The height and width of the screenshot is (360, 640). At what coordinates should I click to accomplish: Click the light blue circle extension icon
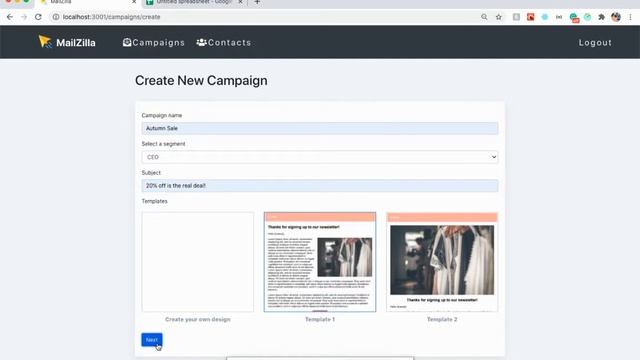click(x=544, y=17)
